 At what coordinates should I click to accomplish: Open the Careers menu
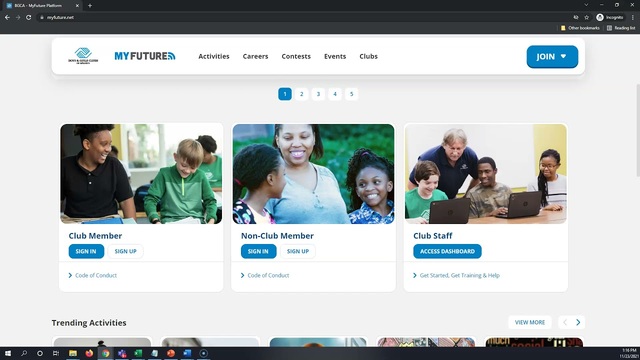pos(256,56)
